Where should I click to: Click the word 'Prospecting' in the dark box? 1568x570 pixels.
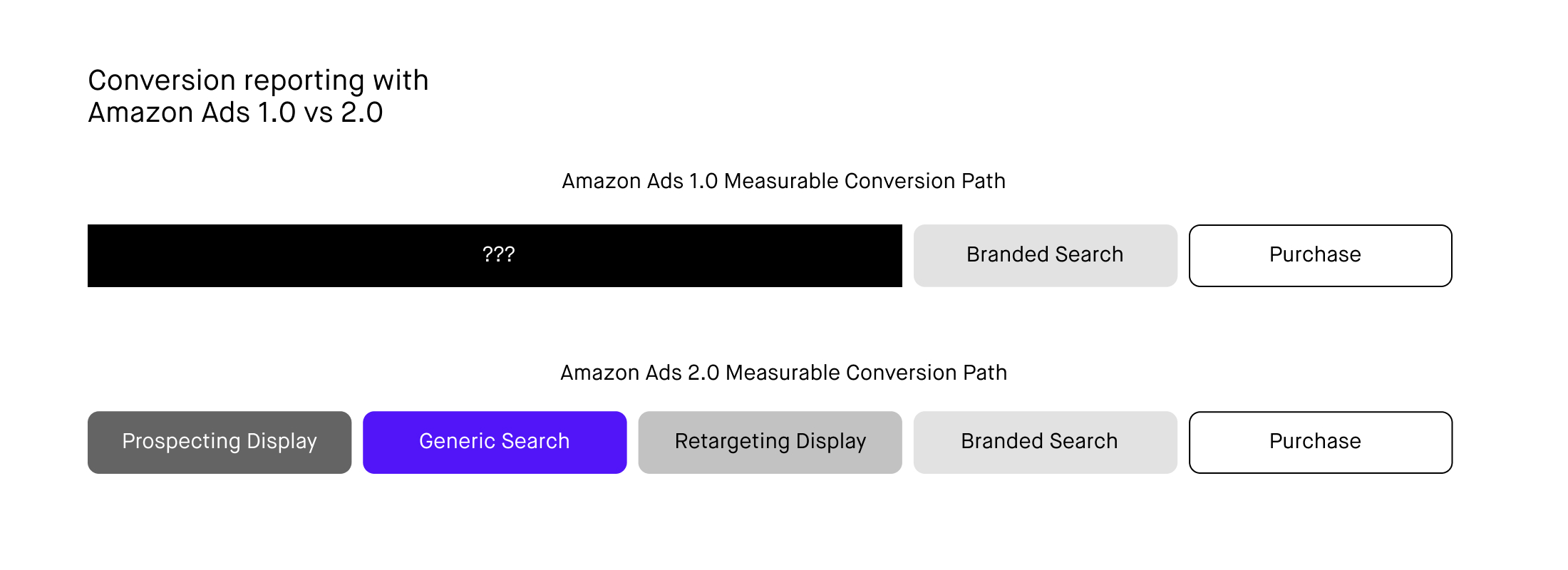click(x=181, y=442)
